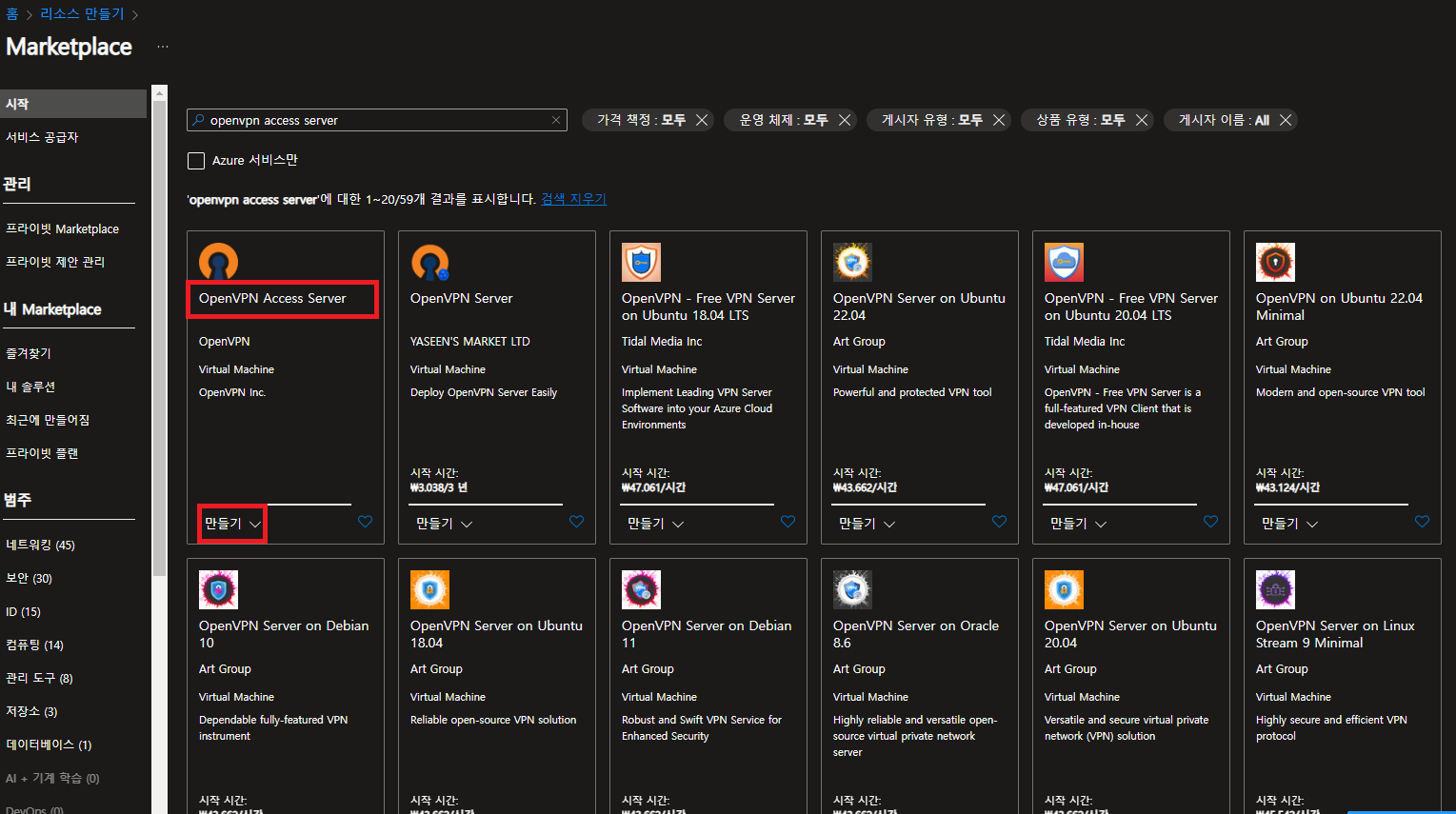Filter by 데이터베이스 (1) category
This screenshot has height=814, width=1456.
pyautogui.click(x=49, y=745)
